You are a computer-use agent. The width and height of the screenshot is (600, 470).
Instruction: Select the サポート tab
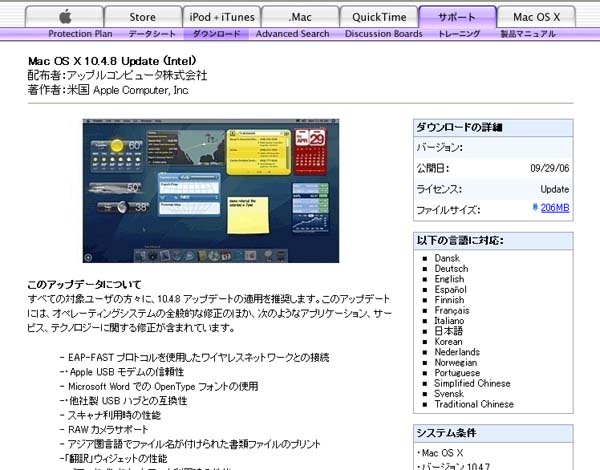click(457, 17)
